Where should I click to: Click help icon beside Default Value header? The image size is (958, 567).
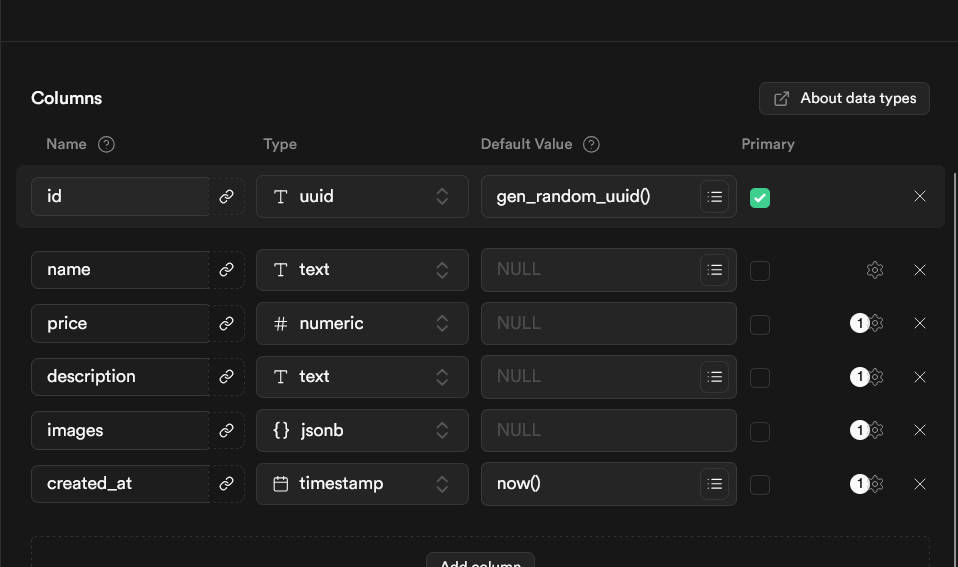pos(591,144)
